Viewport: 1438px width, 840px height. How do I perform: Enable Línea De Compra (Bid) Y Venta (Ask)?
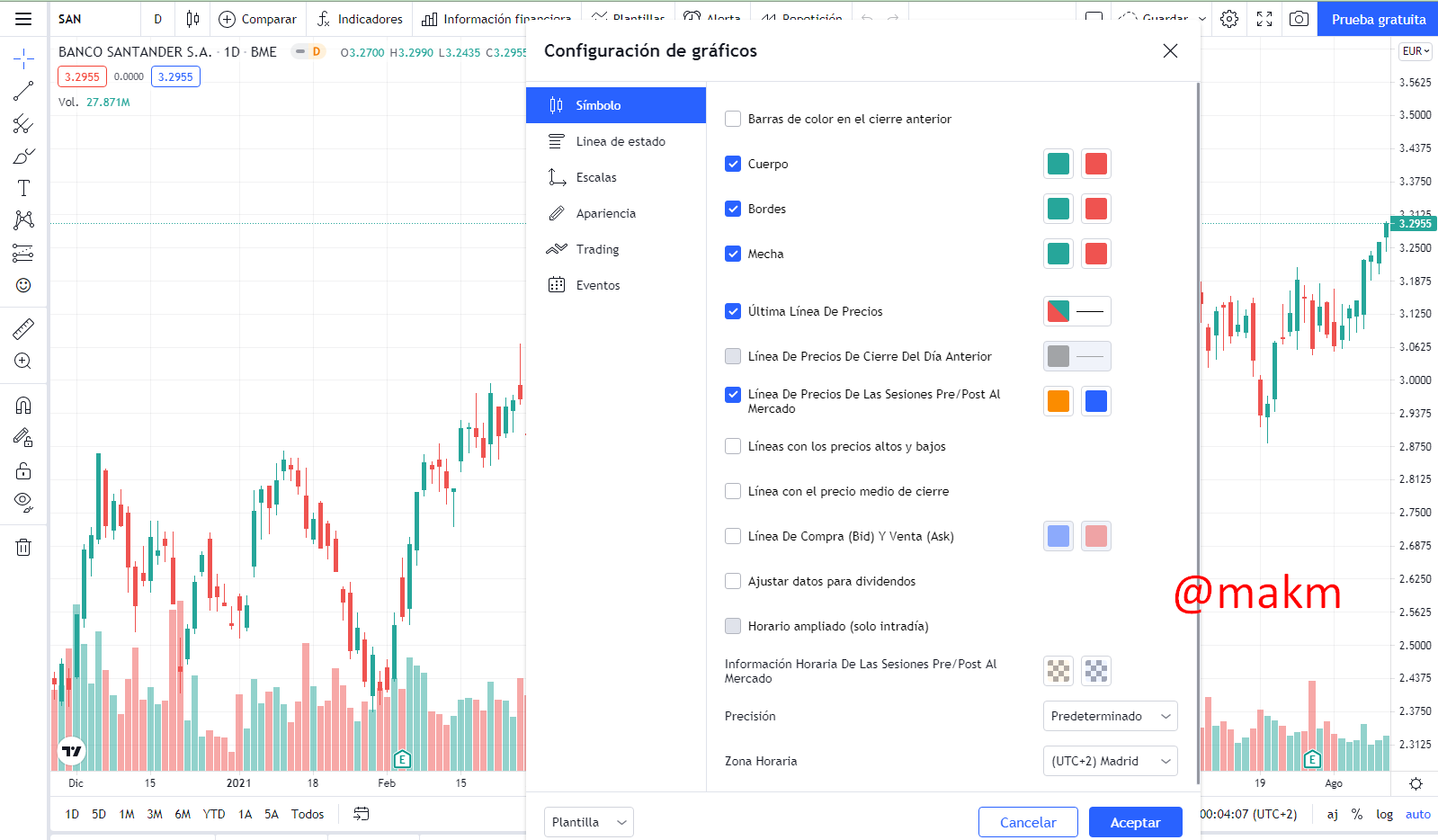pyautogui.click(x=733, y=536)
